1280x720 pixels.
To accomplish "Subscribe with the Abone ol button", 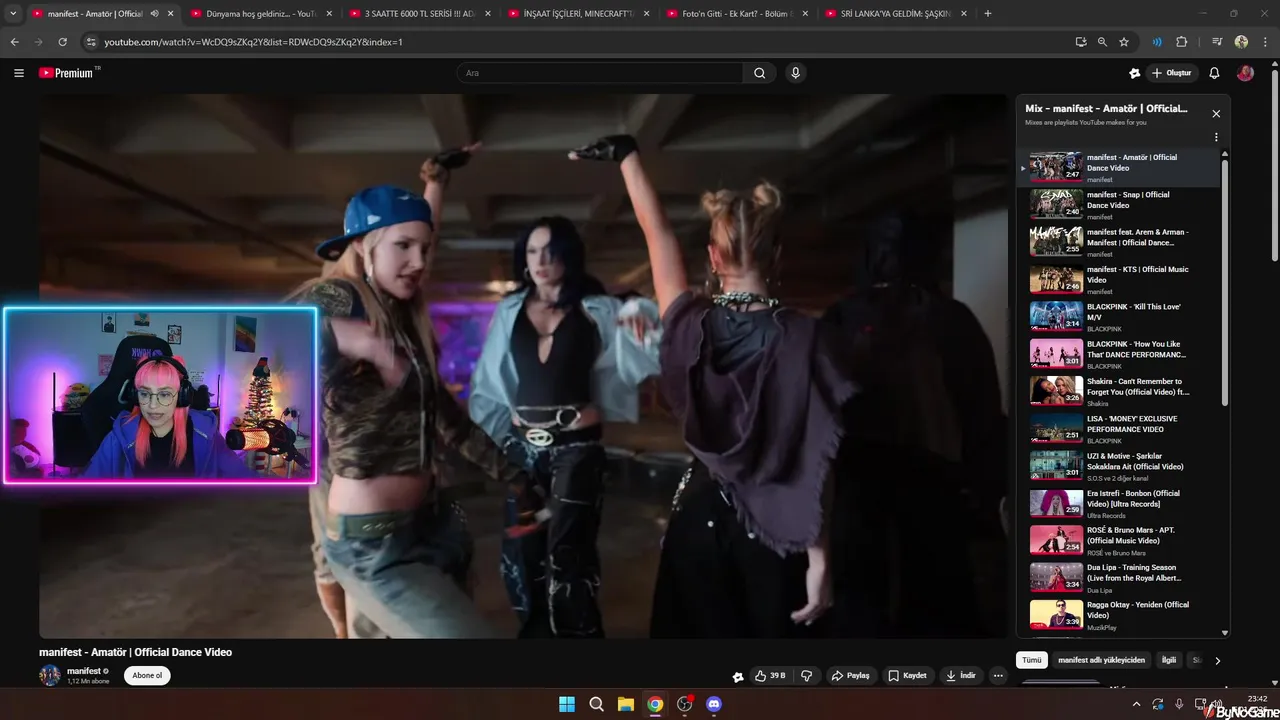I will (x=147, y=676).
